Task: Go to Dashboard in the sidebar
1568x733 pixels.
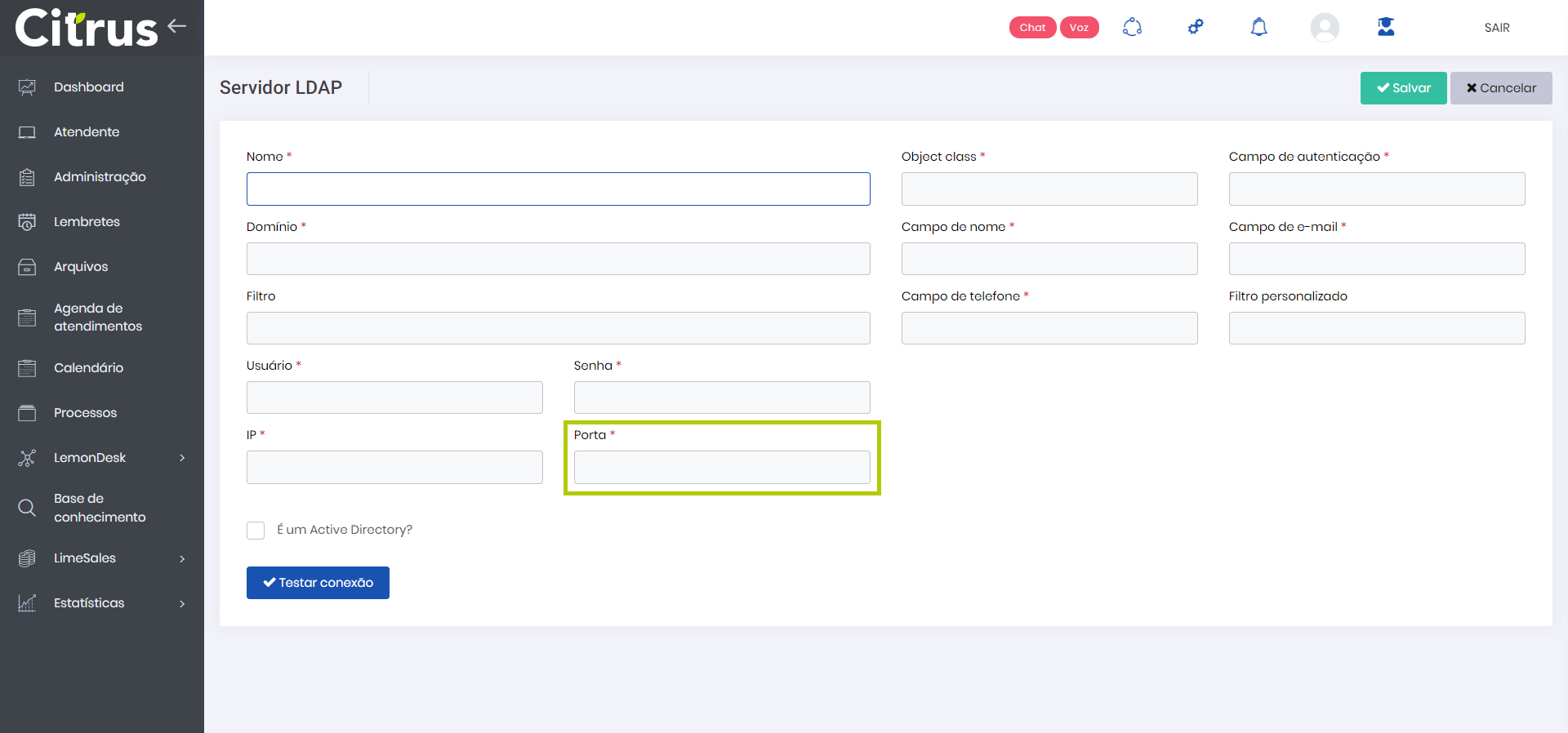Action: pos(88,87)
